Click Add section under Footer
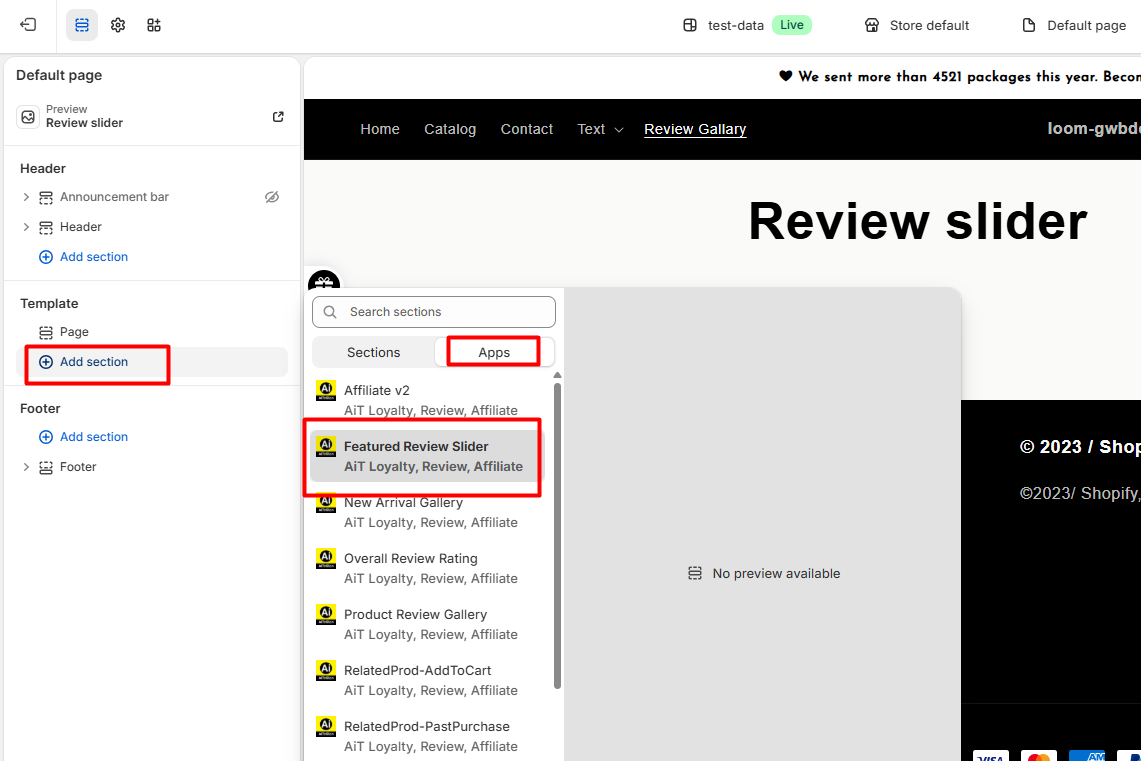Screen dimensions: 1141x761 point(93,437)
